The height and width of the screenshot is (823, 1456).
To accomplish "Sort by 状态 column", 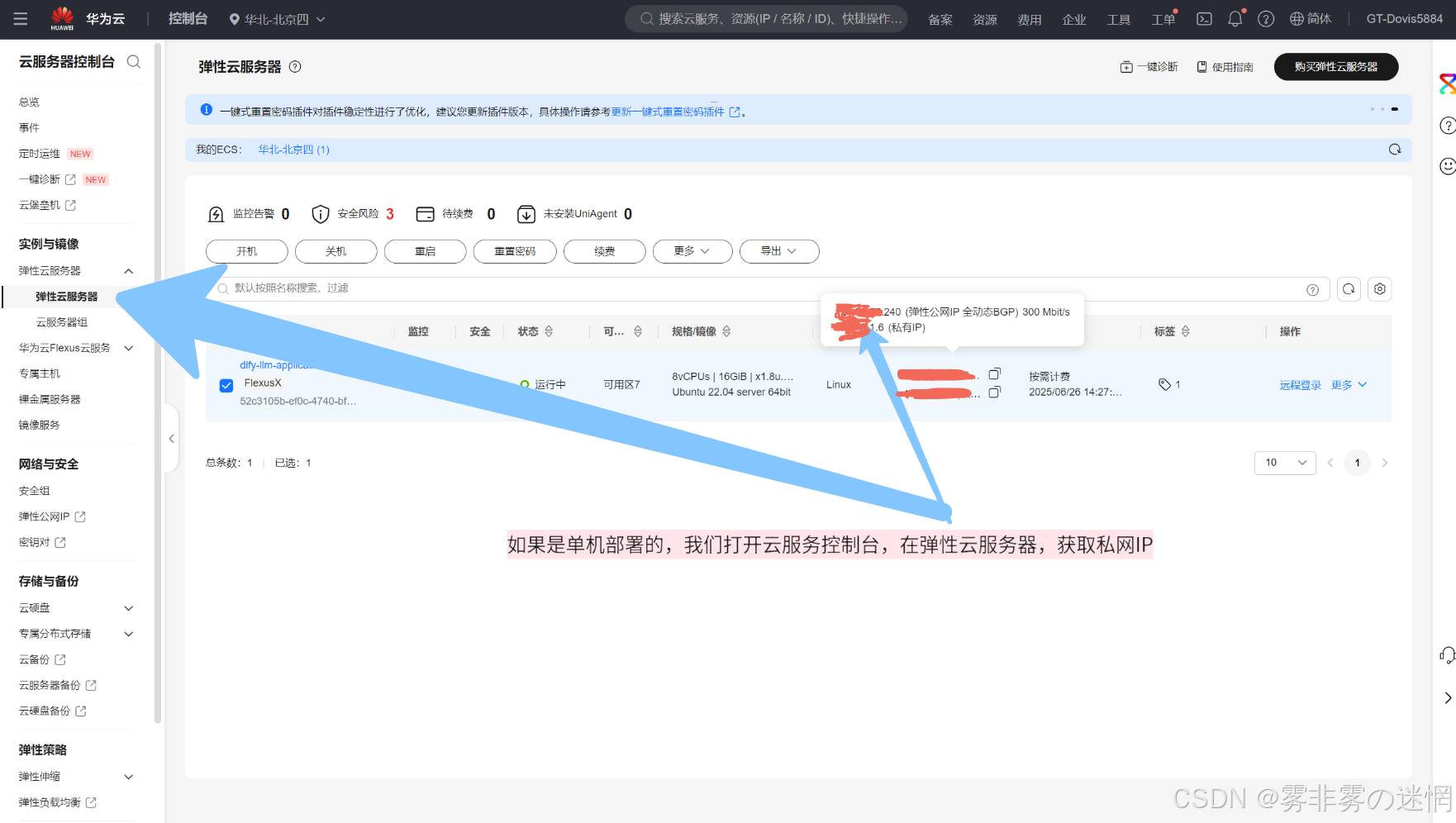I will point(549,331).
